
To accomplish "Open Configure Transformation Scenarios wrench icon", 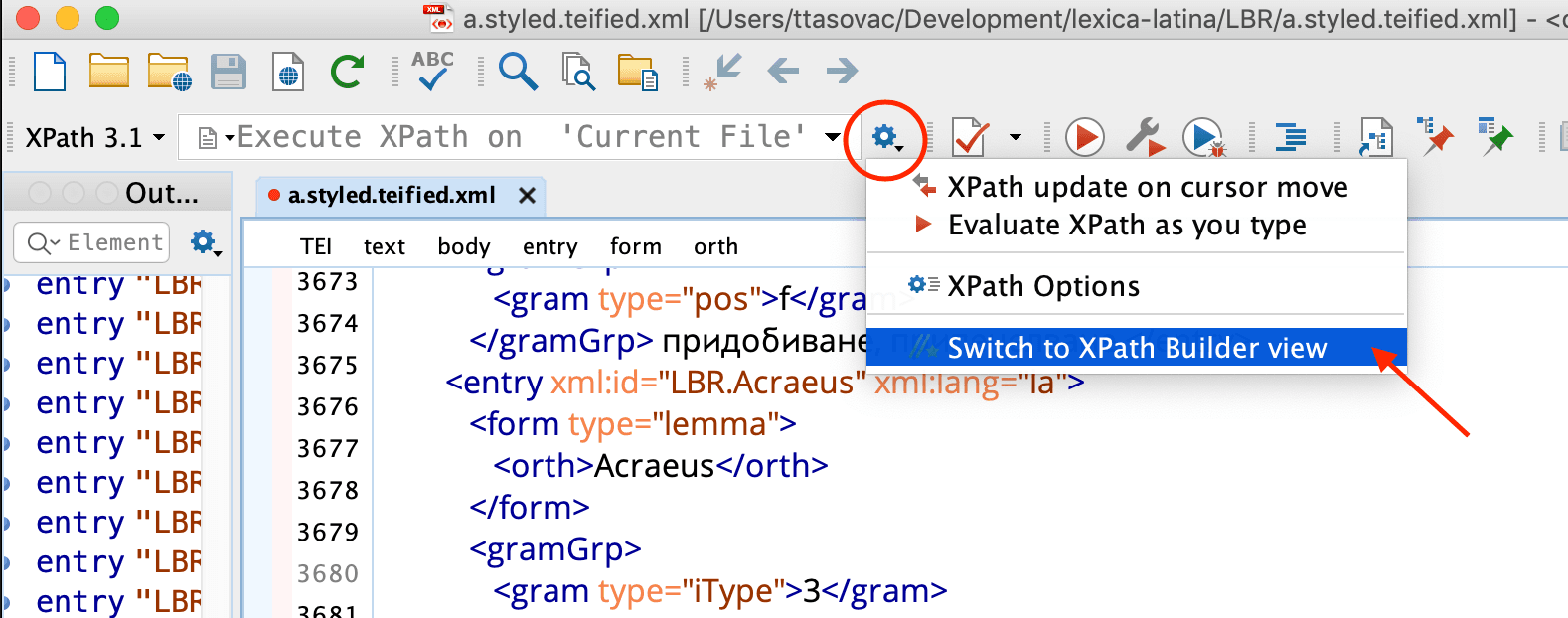I will pyautogui.click(x=1144, y=137).
